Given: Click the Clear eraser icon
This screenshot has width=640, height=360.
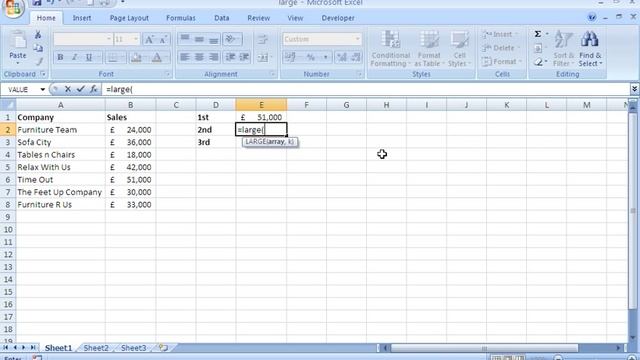Looking at the screenshot, I should tap(538, 62).
